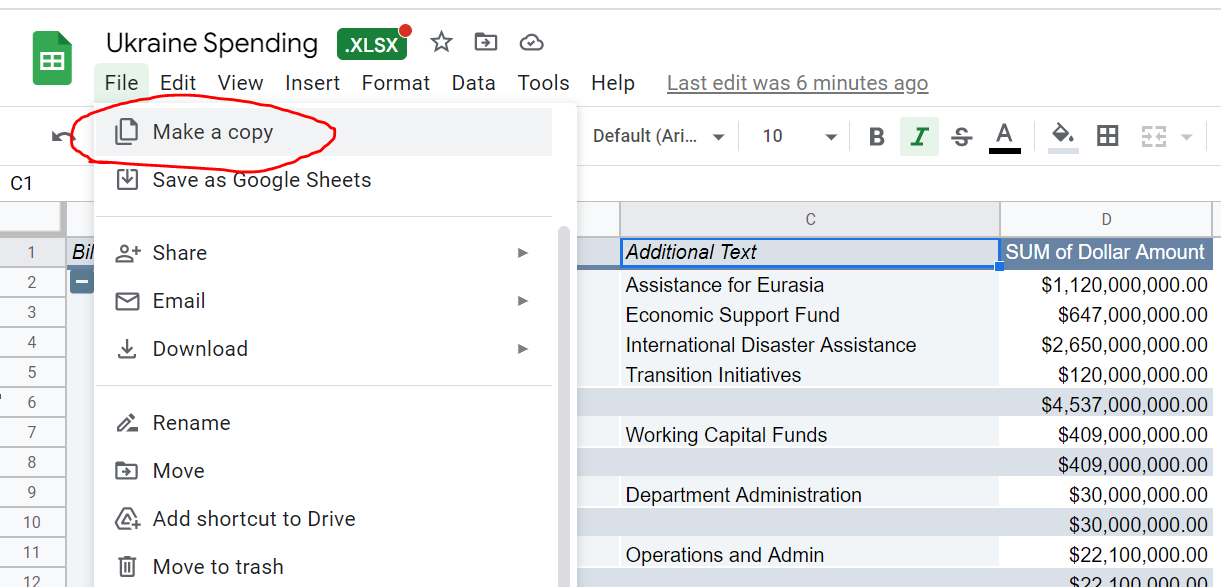Open the Insert menu
The height and width of the screenshot is (587, 1221).
point(312,83)
